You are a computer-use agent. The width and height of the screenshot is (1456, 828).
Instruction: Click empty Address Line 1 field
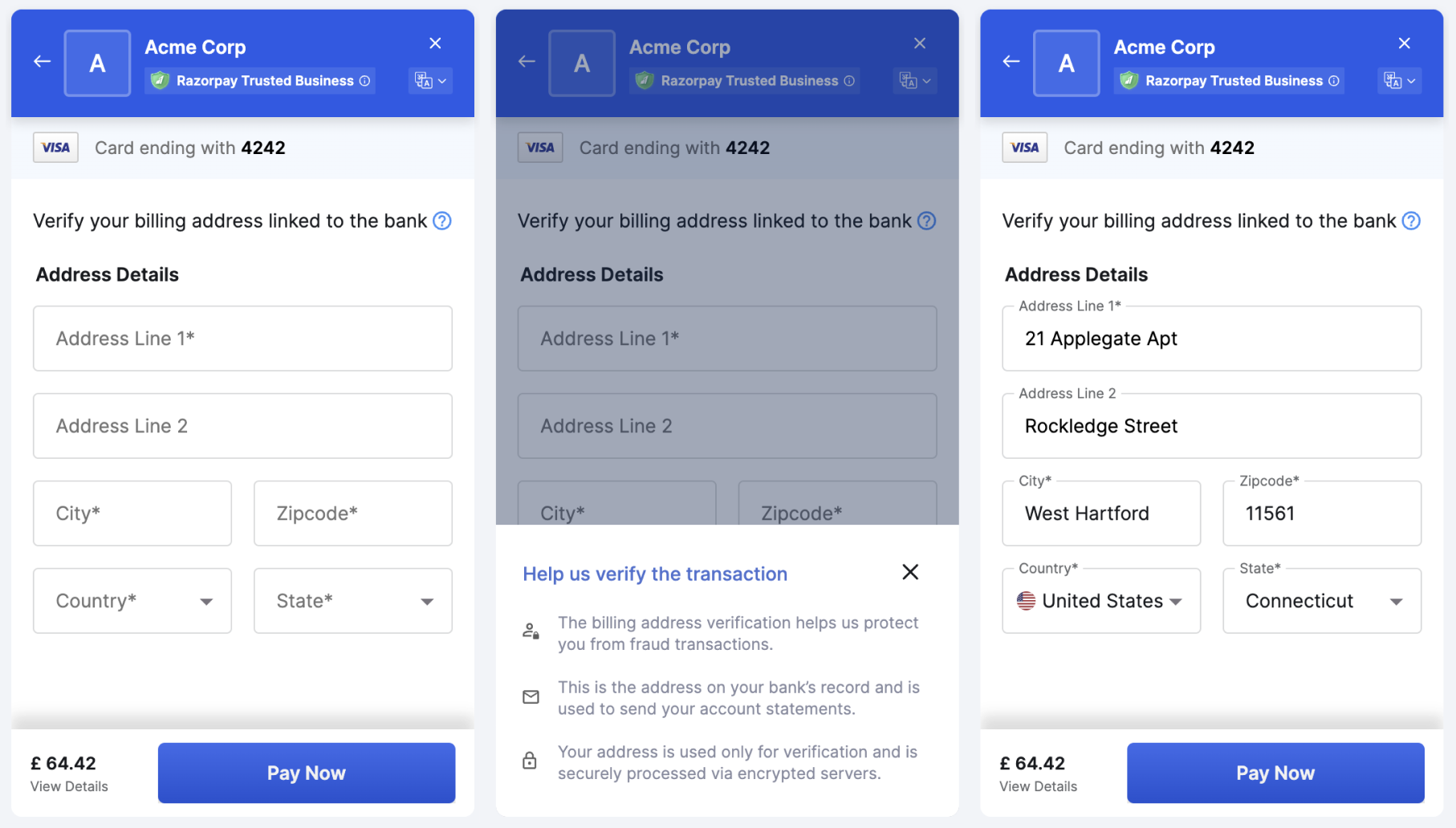point(242,339)
